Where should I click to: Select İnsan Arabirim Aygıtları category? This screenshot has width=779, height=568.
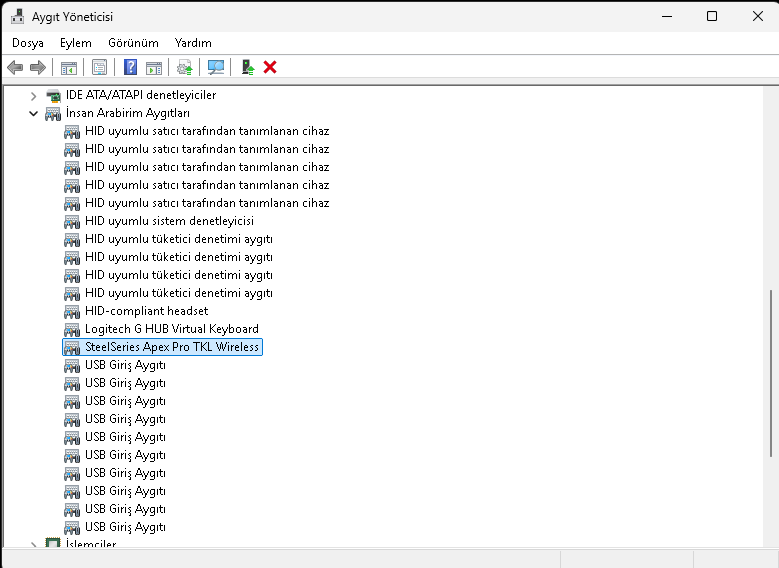click(x=128, y=113)
